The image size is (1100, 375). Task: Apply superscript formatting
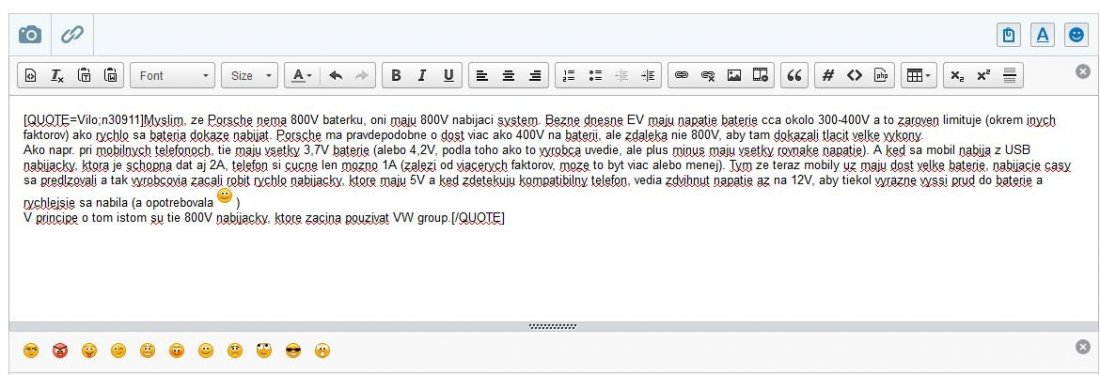click(984, 76)
